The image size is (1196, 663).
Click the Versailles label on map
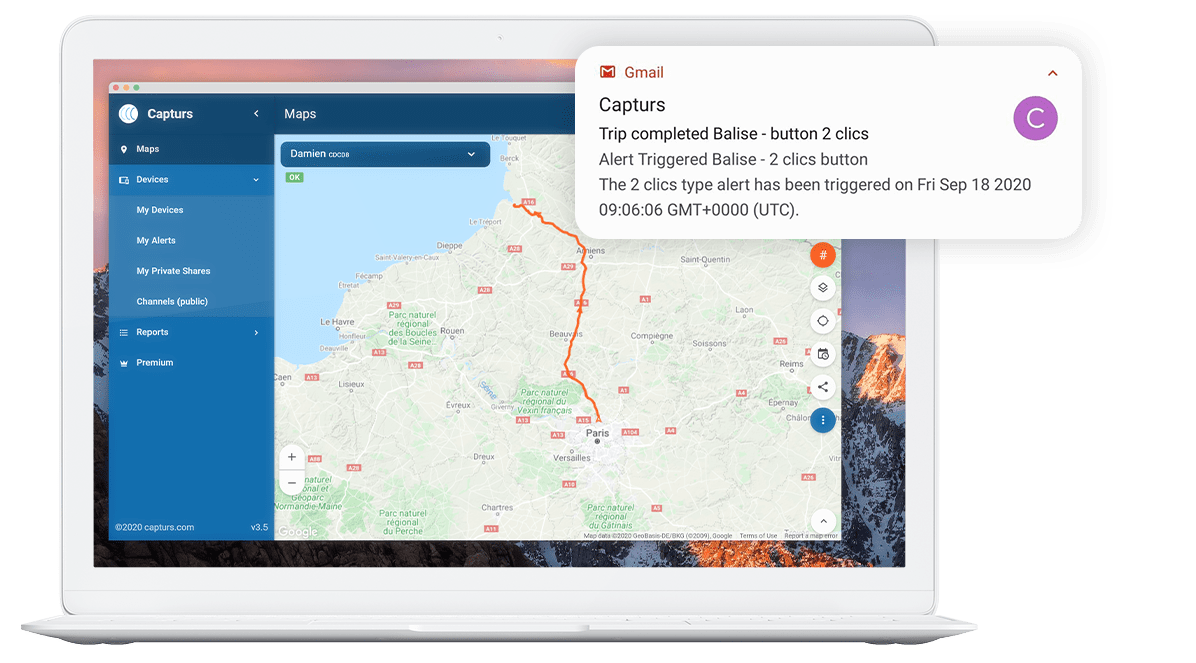(x=572, y=458)
